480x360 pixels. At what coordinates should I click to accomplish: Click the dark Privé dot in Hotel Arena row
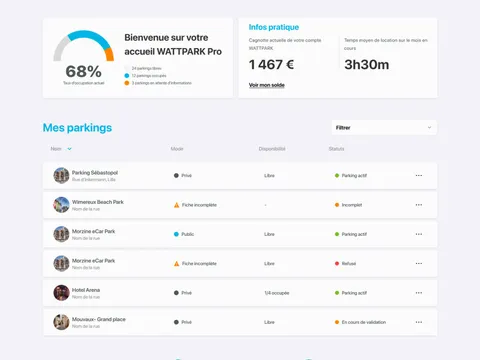pos(176,293)
